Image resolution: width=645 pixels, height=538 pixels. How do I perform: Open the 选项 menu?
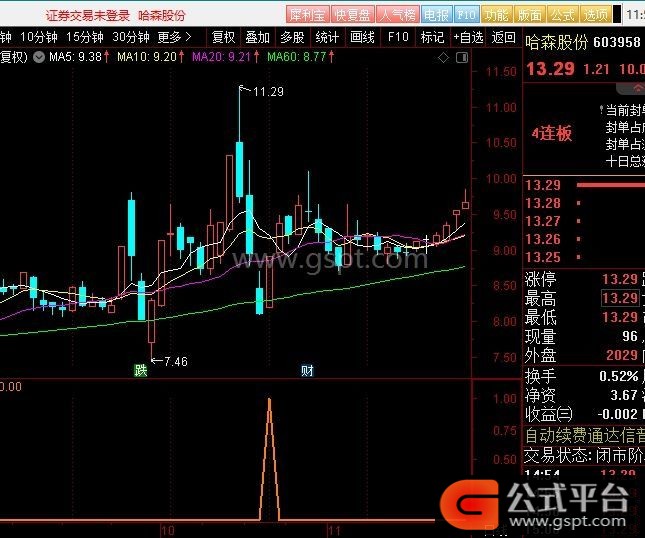click(595, 15)
